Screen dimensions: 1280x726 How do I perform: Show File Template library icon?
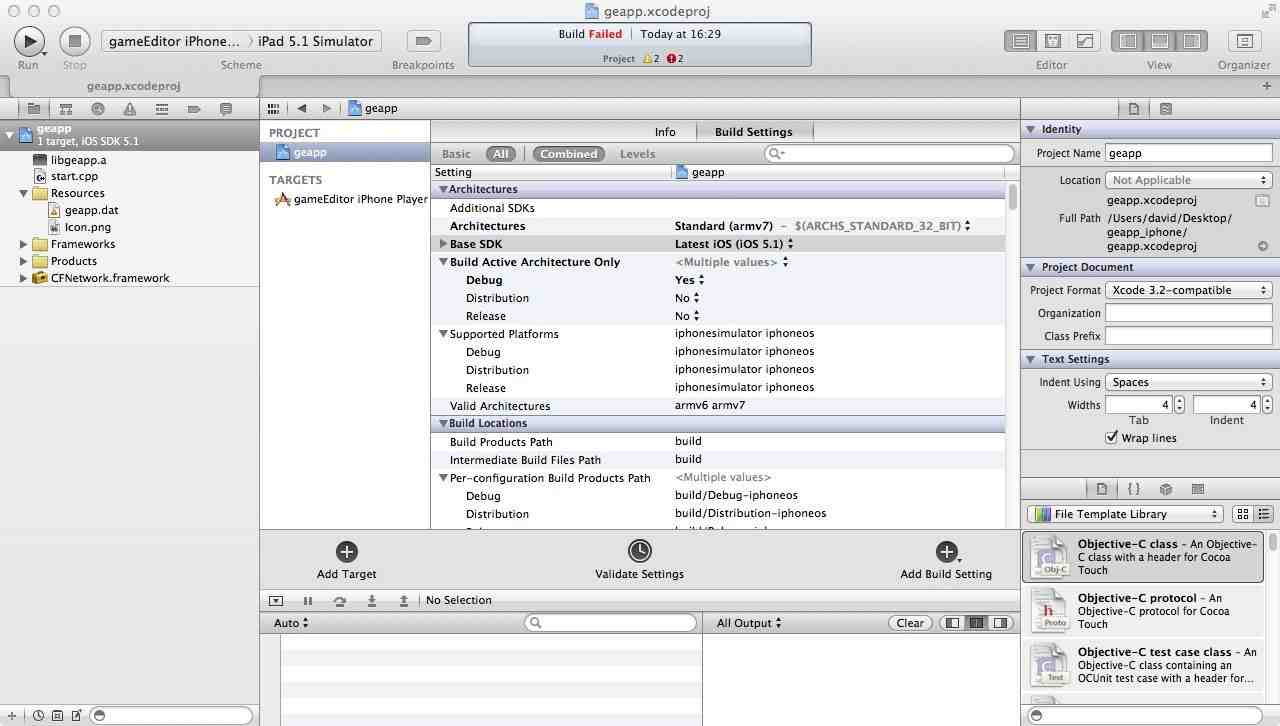pyautogui.click(x=1102, y=489)
